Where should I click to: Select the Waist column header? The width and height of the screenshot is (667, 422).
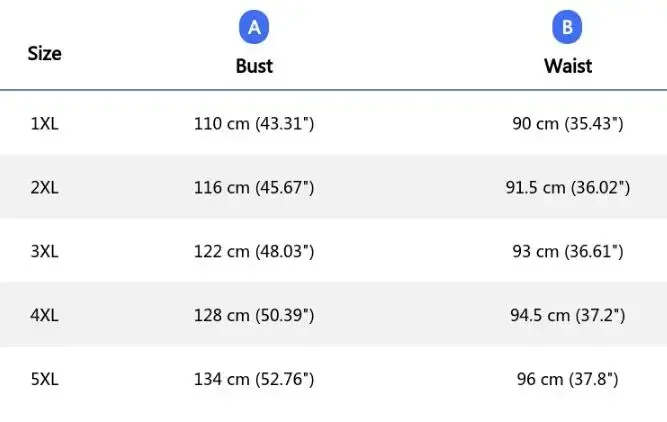coord(568,66)
